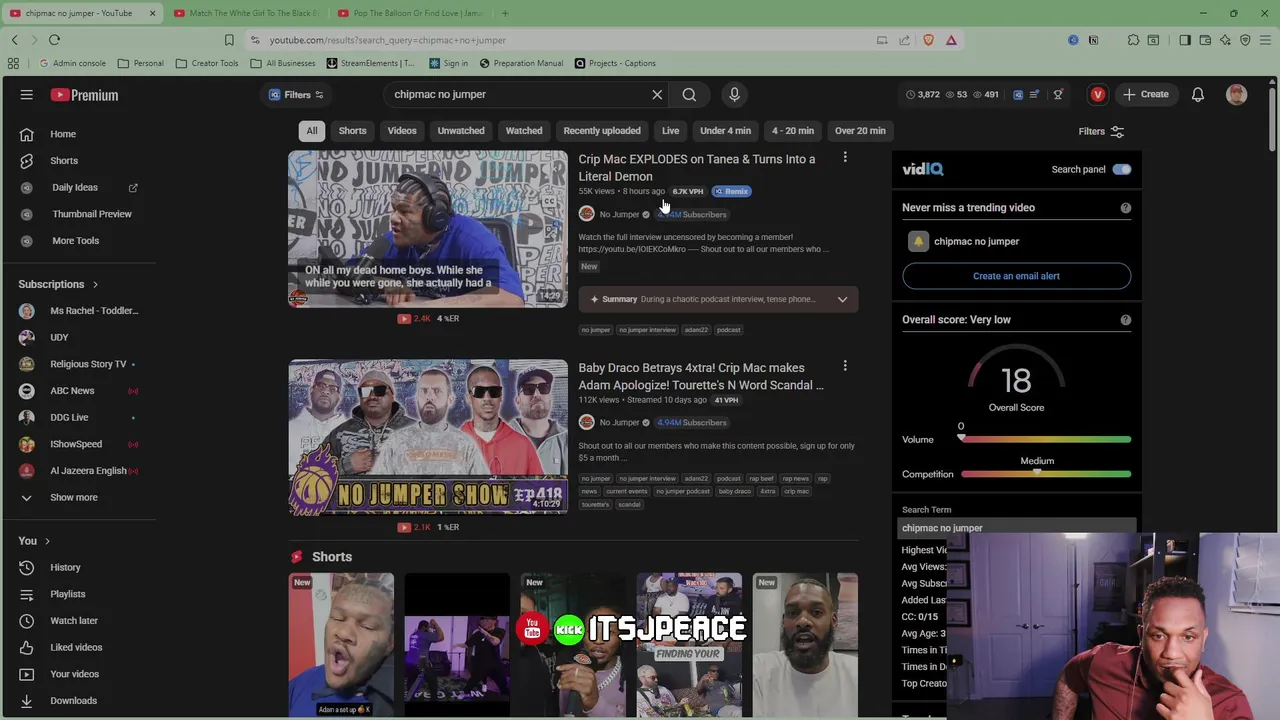
Task: Click the Remix badge on the first video
Action: (x=732, y=191)
